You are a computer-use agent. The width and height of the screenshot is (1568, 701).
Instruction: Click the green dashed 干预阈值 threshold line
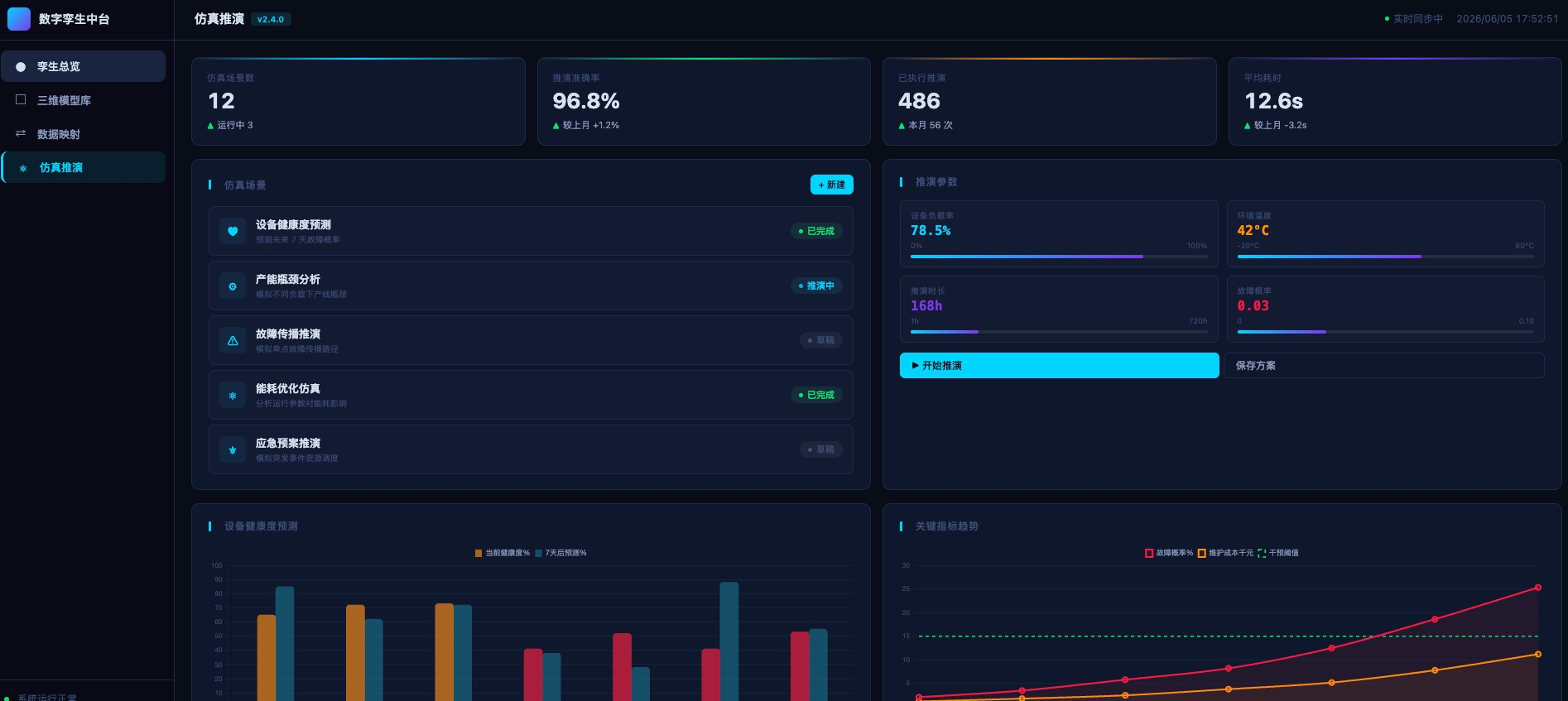1229,636
